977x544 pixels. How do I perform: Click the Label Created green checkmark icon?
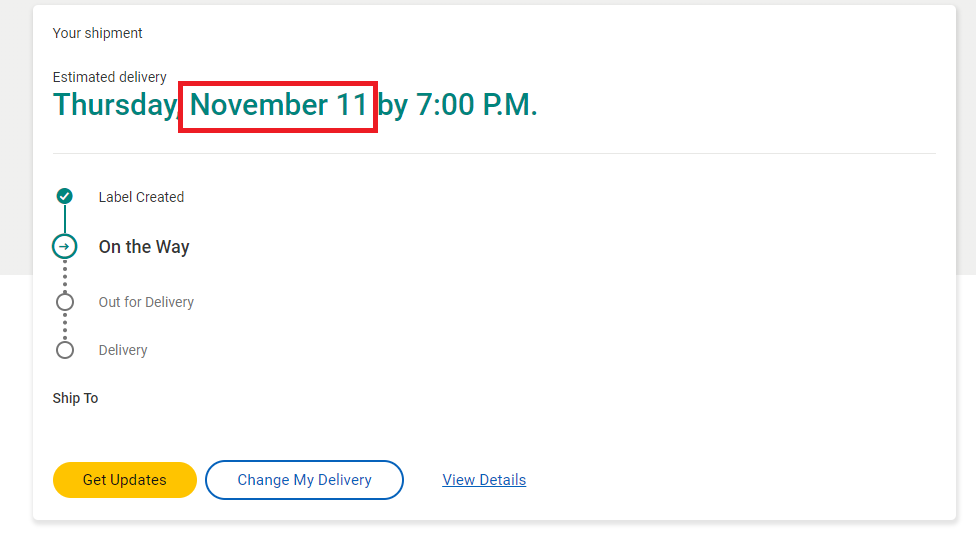pos(65,196)
